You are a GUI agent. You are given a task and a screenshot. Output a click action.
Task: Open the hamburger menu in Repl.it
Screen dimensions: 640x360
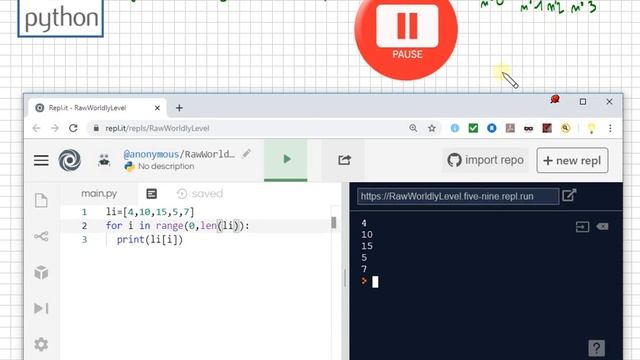click(41, 160)
